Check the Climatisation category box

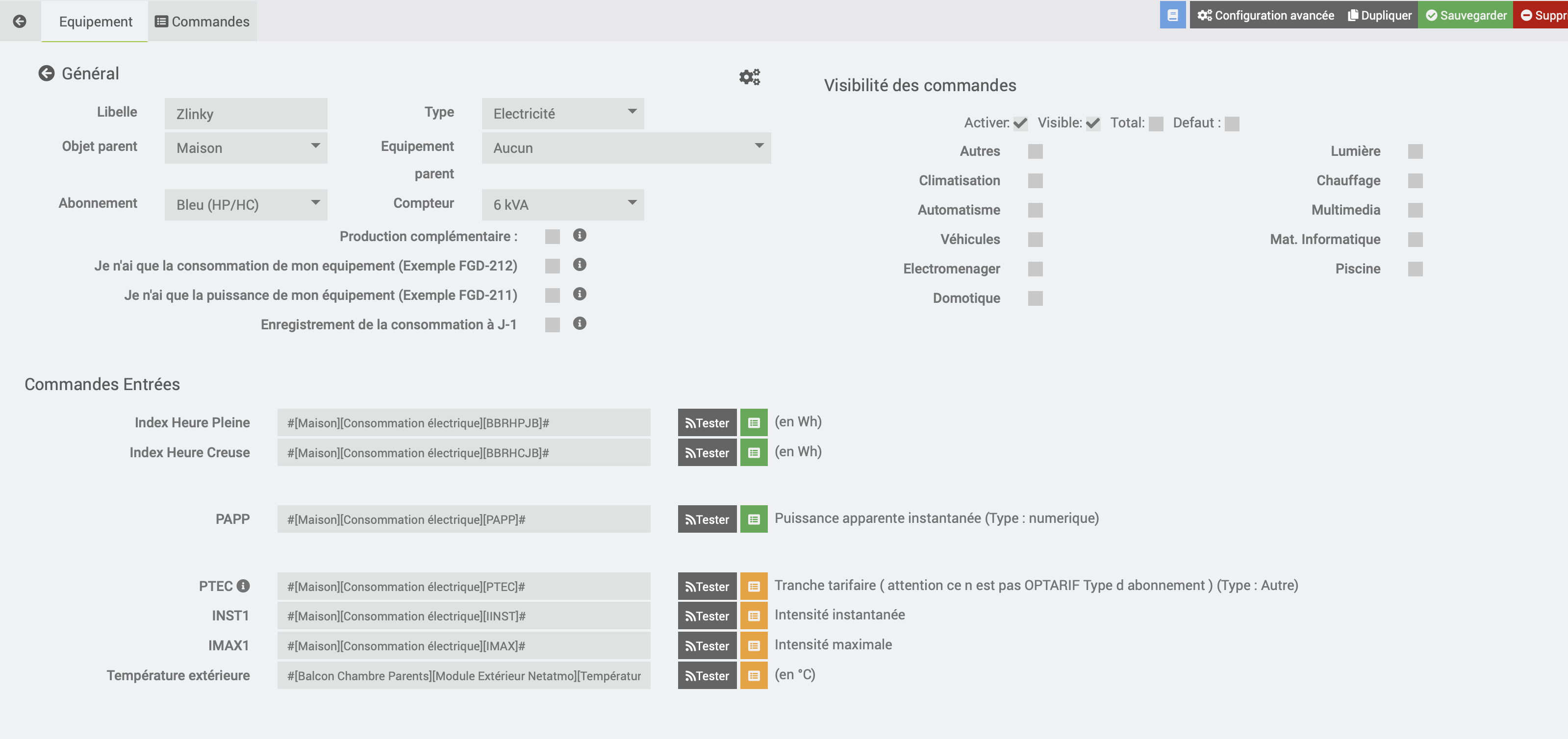tap(1036, 181)
